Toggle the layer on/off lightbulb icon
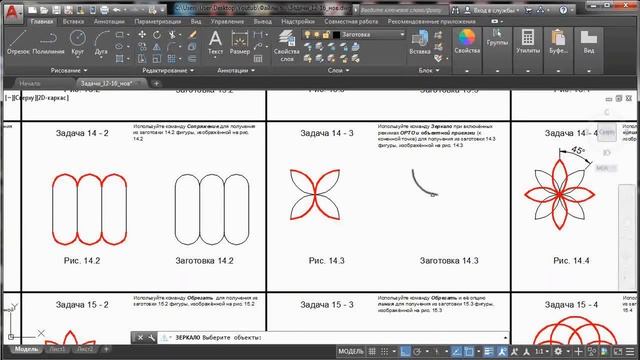640x360 pixels. (308, 35)
